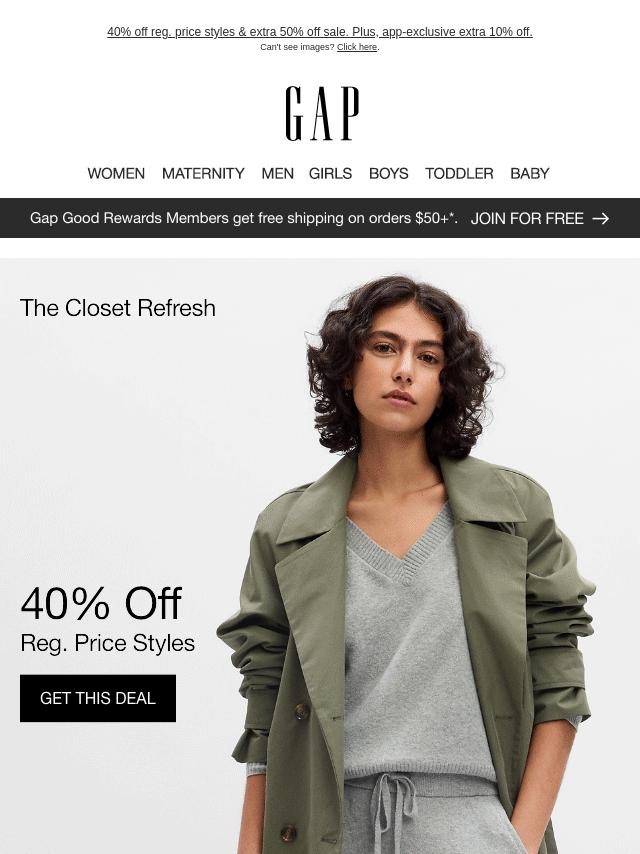640x854 pixels.
Task: Click the Gap logo
Action: click(x=322, y=113)
